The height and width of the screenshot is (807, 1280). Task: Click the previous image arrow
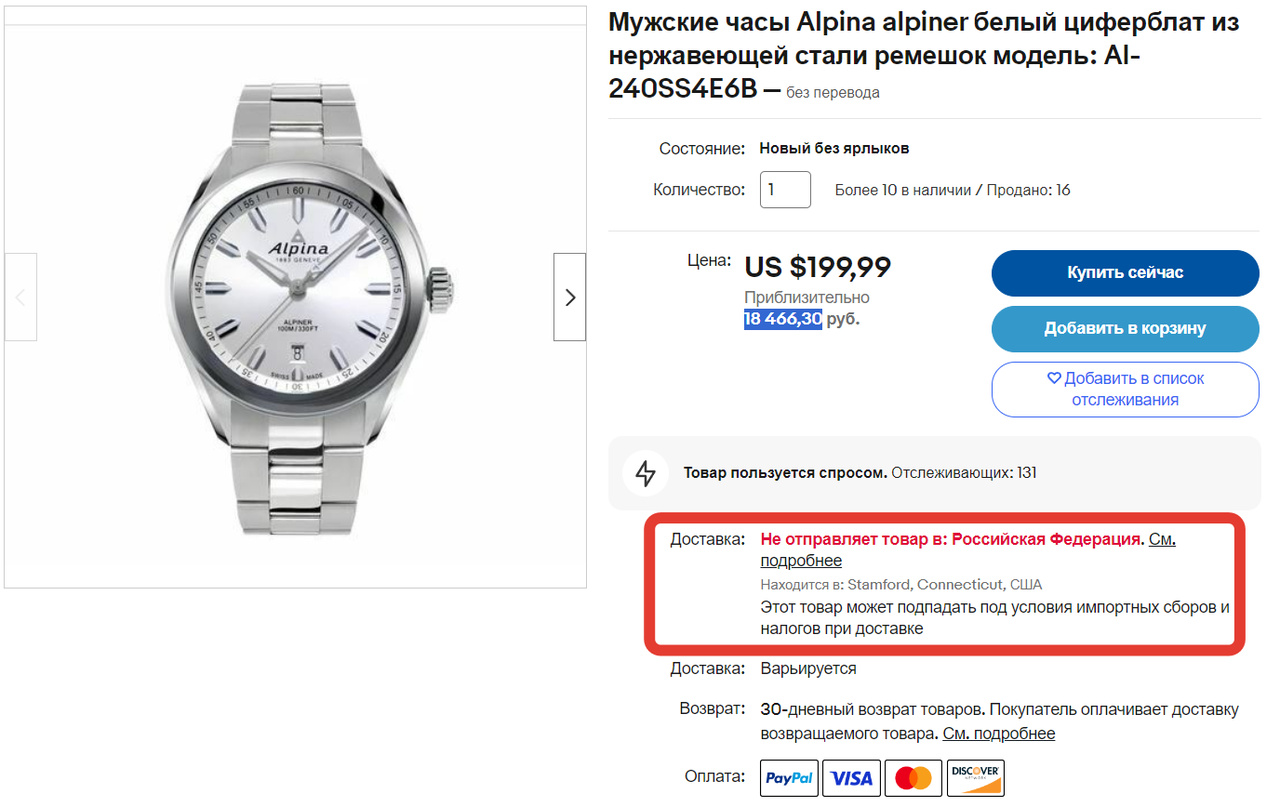[x=21, y=297]
